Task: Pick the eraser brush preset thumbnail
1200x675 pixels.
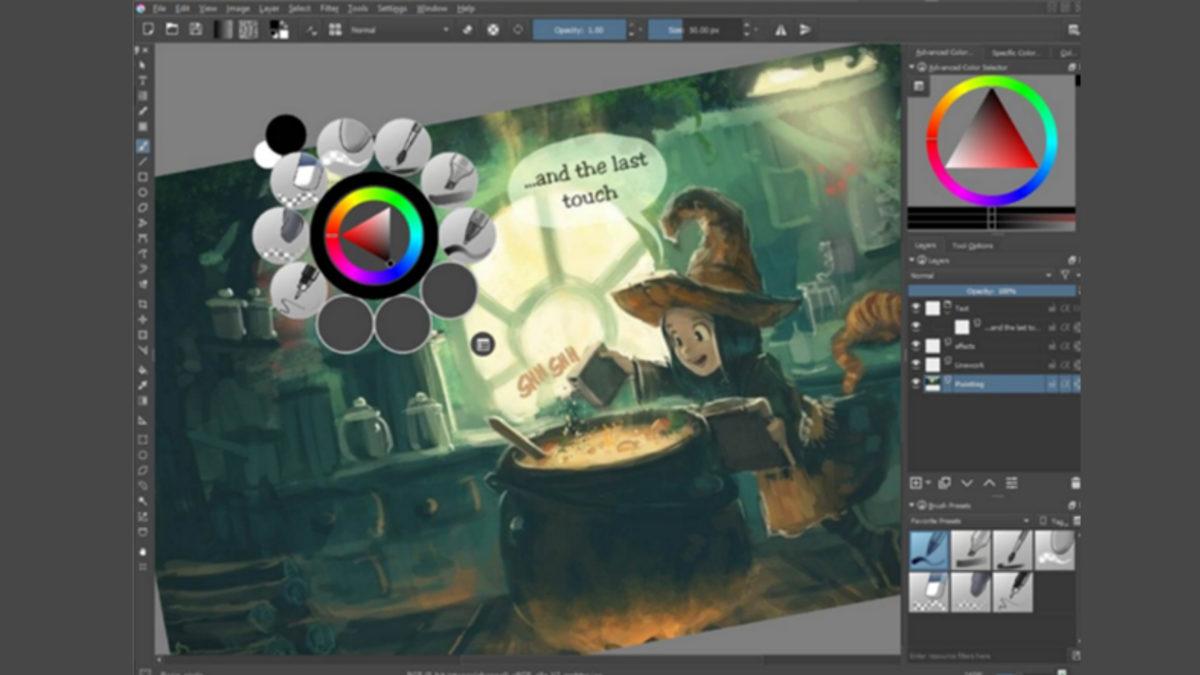Action: coord(928,590)
